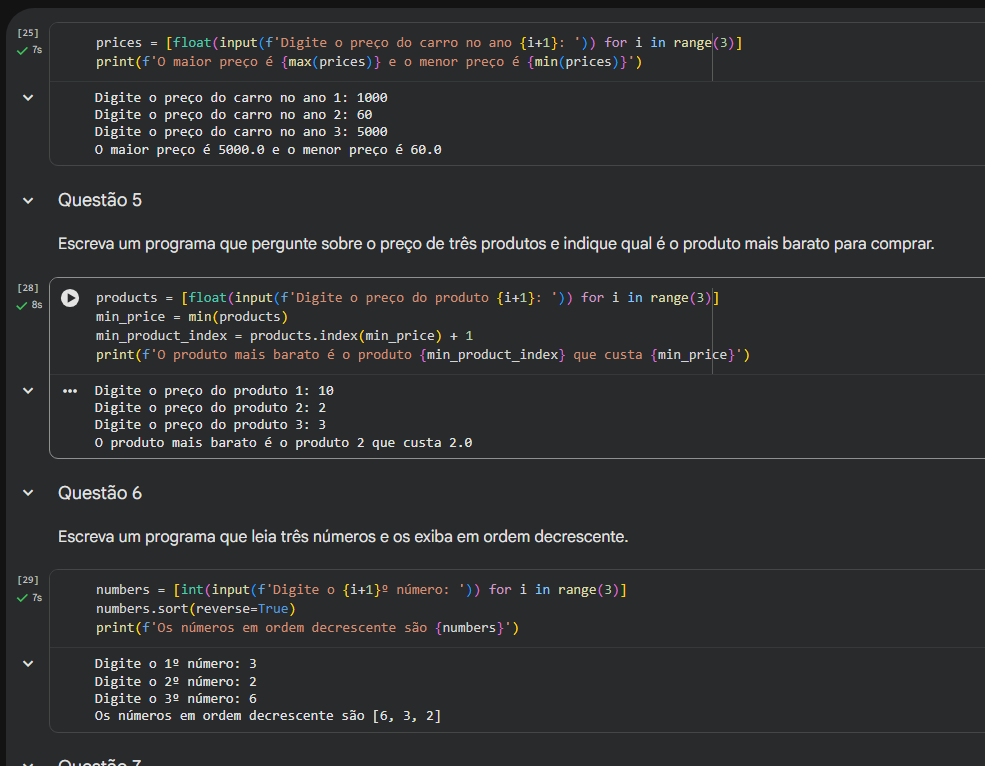The height and width of the screenshot is (766, 985).
Task: Click output 'Digite o preço do carro no ano 2: 60'
Action: click(233, 114)
